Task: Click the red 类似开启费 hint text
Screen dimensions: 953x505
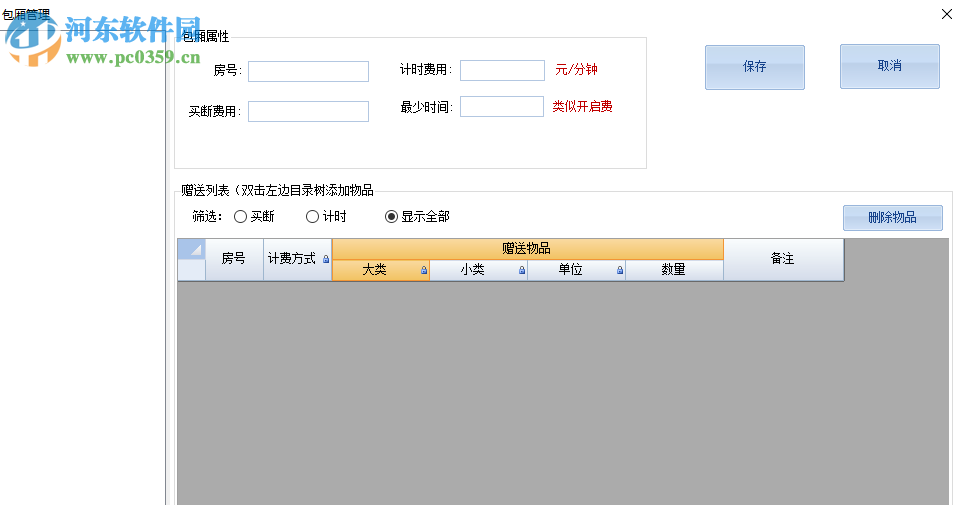Action: pyautogui.click(x=582, y=106)
